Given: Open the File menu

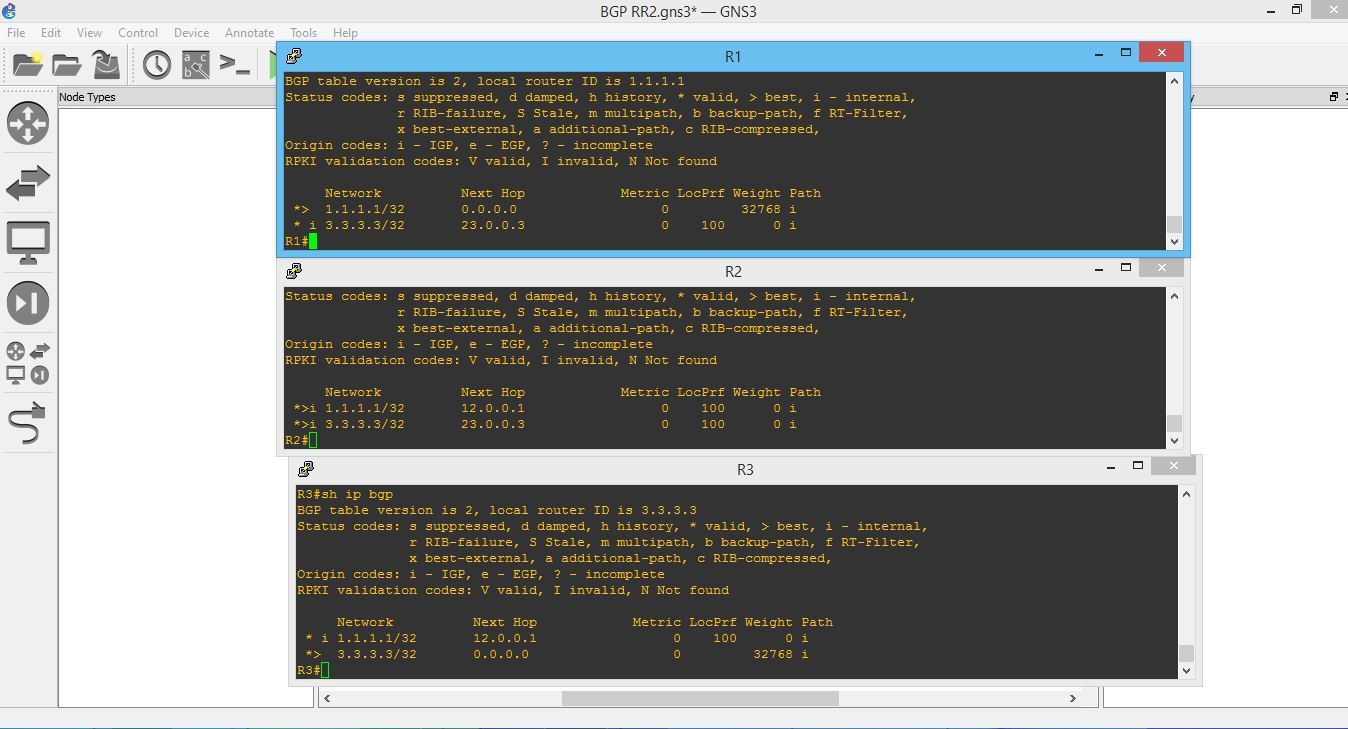Looking at the screenshot, I should tap(16, 33).
